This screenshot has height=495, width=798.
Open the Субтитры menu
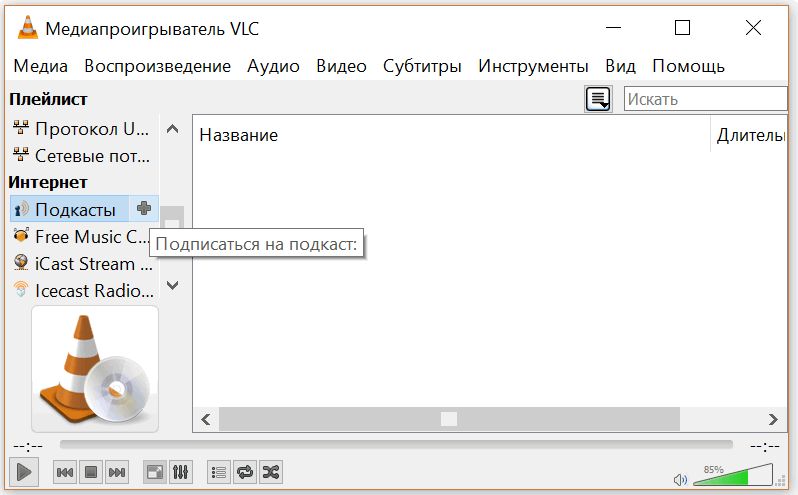[422, 66]
